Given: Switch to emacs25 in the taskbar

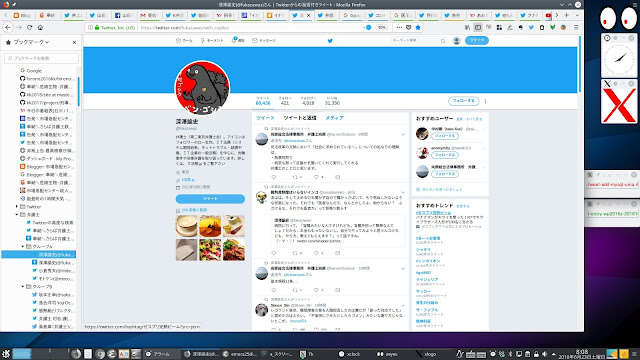Looking at the screenshot, I should tap(240, 354).
